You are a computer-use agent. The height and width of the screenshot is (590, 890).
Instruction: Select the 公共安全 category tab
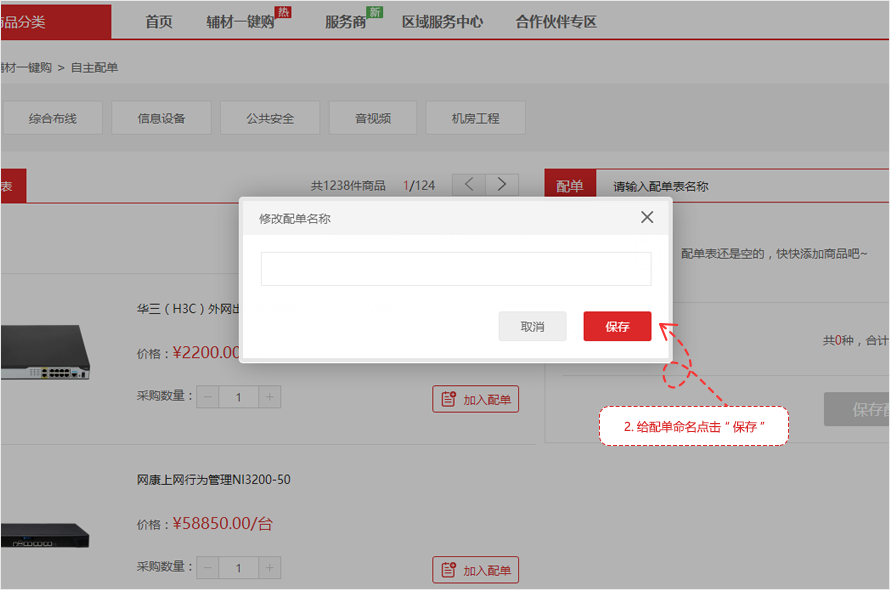(270, 118)
